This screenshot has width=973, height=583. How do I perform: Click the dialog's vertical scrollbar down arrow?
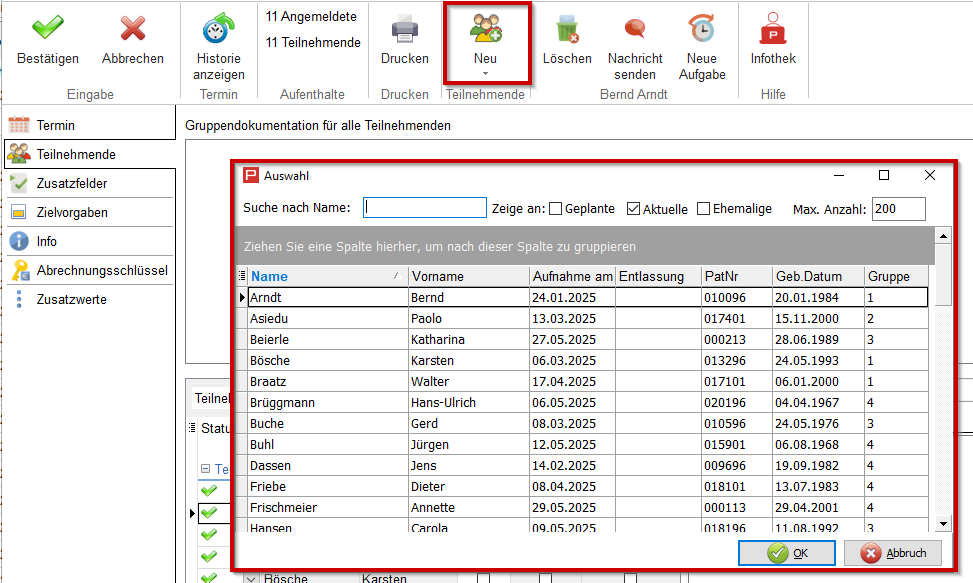click(942, 523)
